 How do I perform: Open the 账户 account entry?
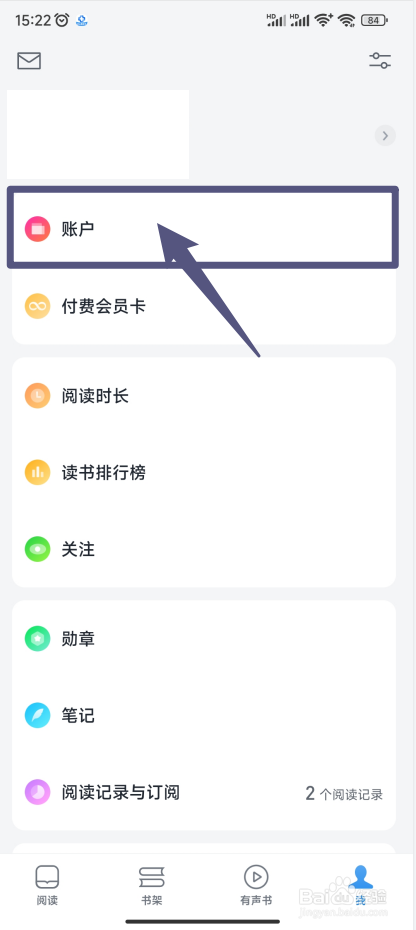tap(203, 228)
